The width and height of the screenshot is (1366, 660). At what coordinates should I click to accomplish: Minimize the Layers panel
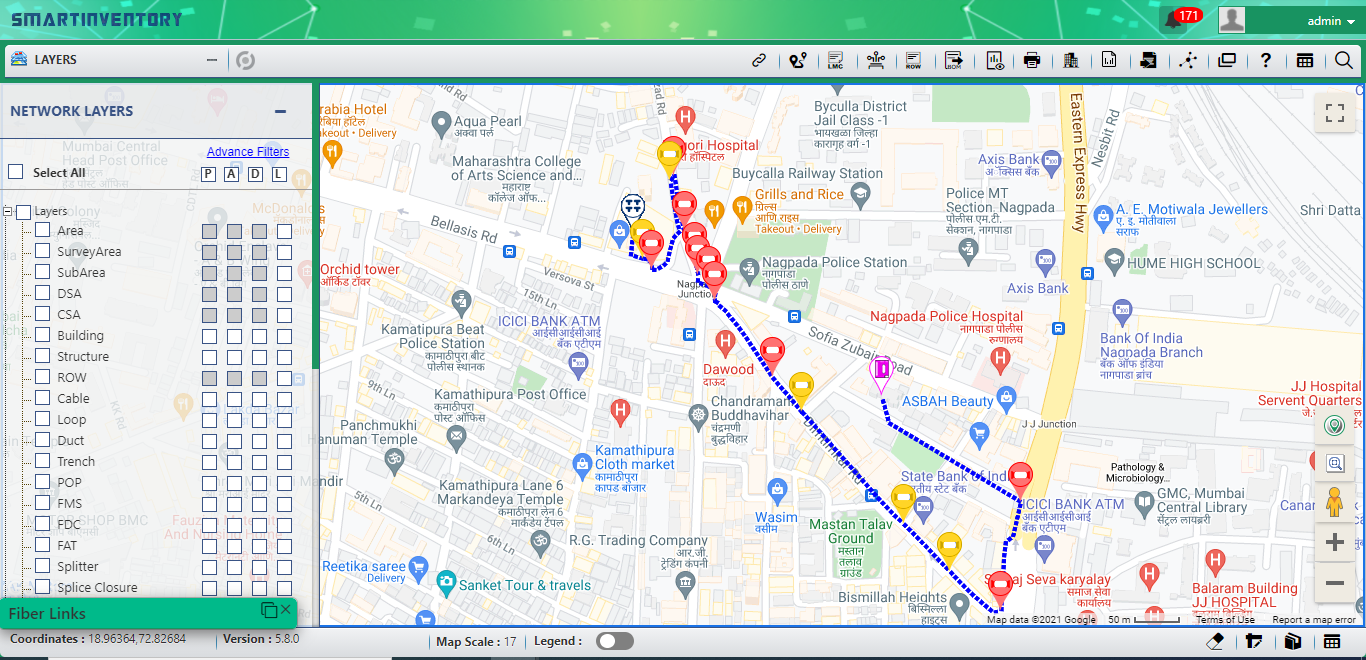pos(212,60)
